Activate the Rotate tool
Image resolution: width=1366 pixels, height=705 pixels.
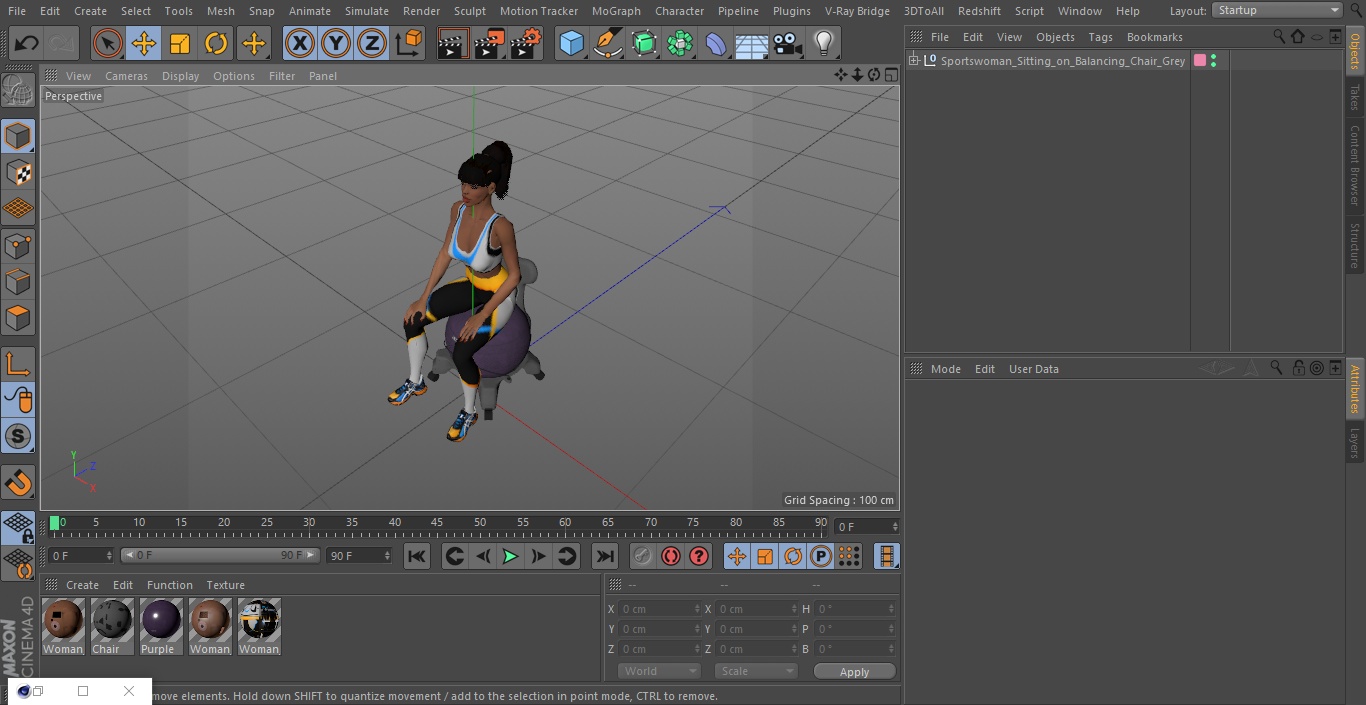point(216,44)
